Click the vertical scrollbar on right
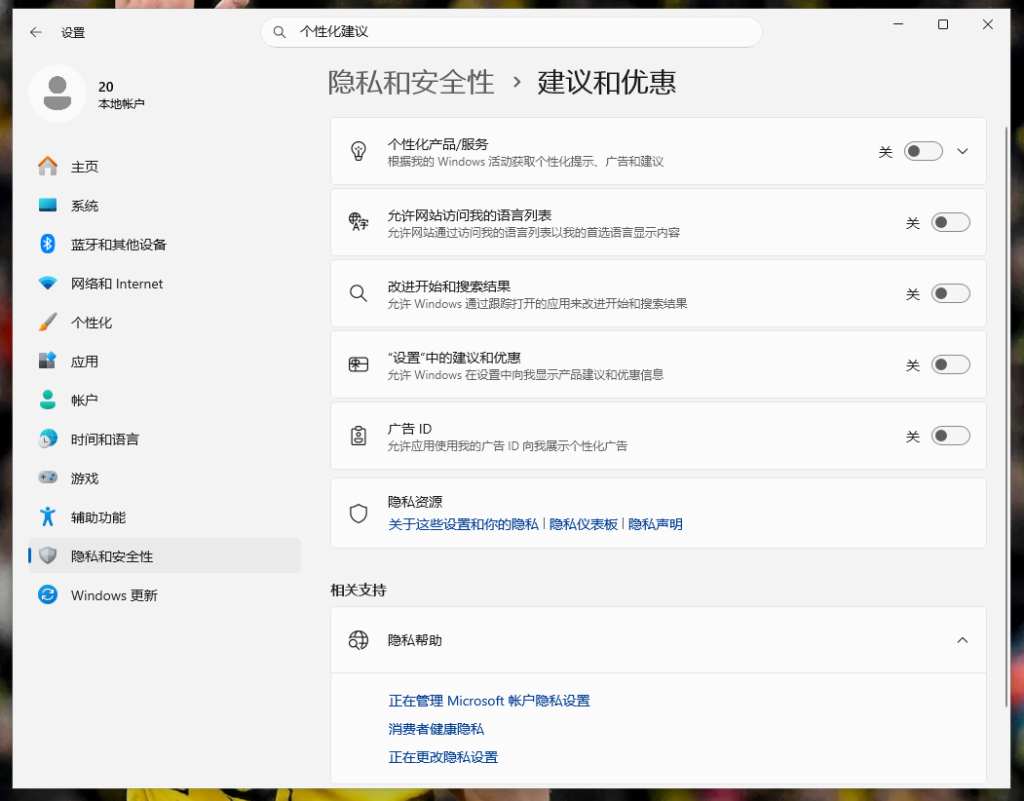The image size is (1024, 801). pos(1006,416)
